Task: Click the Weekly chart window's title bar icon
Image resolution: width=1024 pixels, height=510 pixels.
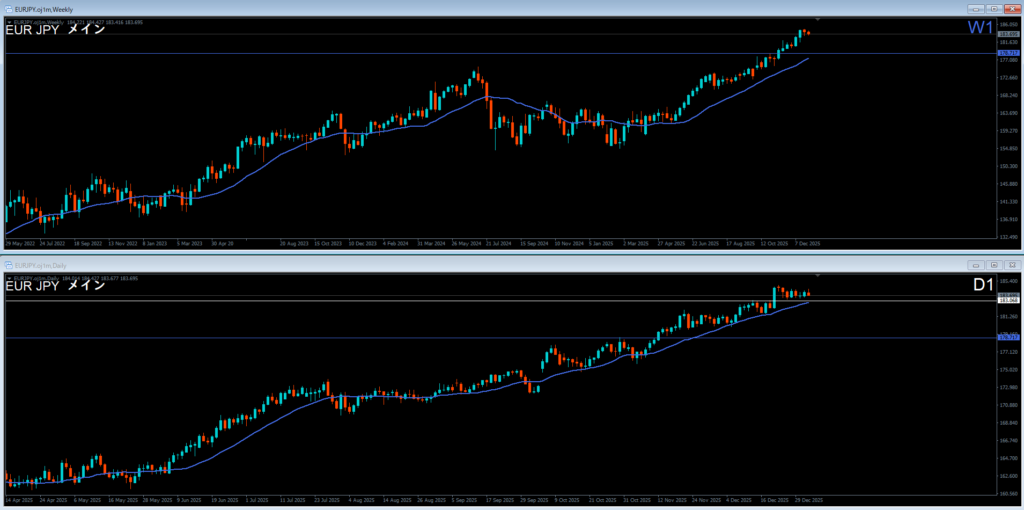Action: pos(7,8)
